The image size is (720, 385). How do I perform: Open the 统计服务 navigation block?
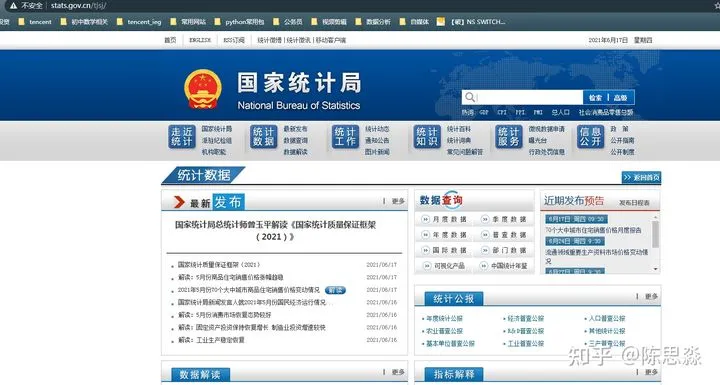[508, 136]
